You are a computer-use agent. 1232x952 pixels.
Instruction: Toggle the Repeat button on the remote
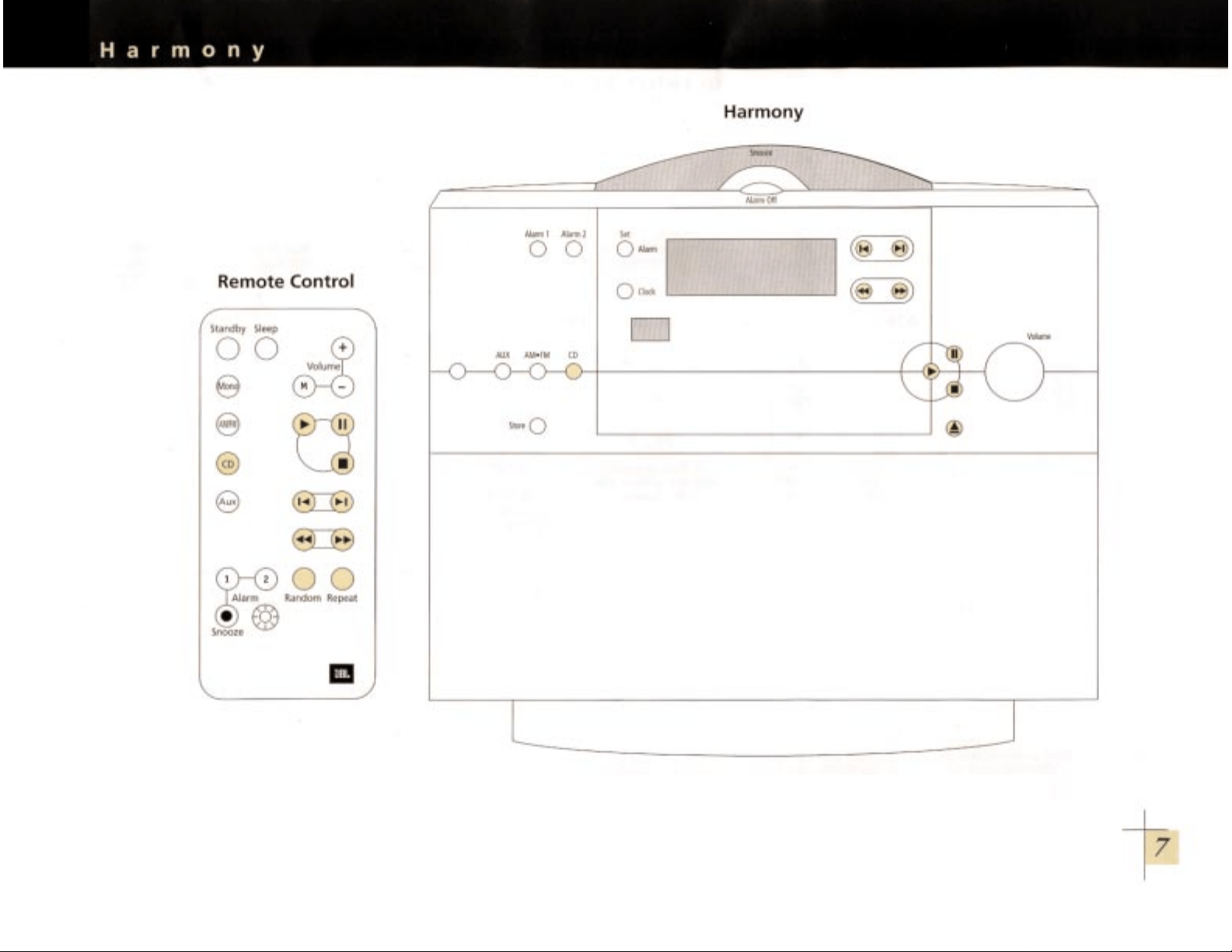click(x=342, y=579)
